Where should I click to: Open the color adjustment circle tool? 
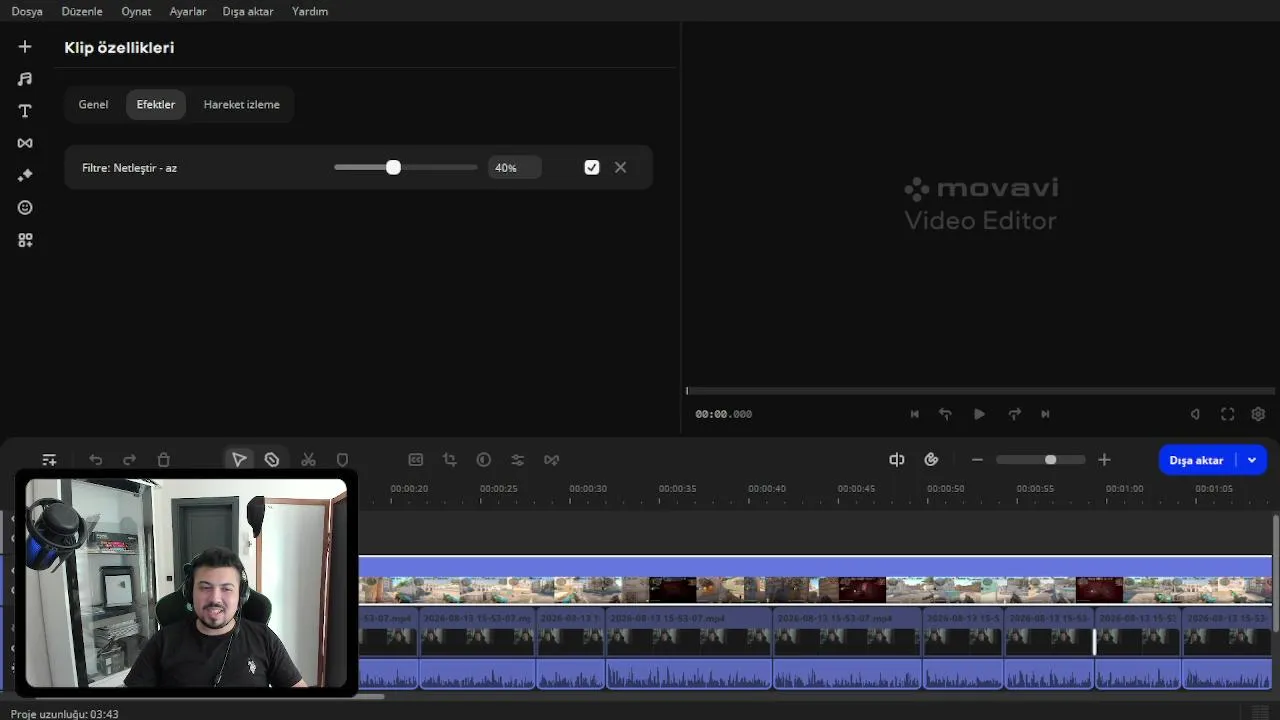click(484, 460)
